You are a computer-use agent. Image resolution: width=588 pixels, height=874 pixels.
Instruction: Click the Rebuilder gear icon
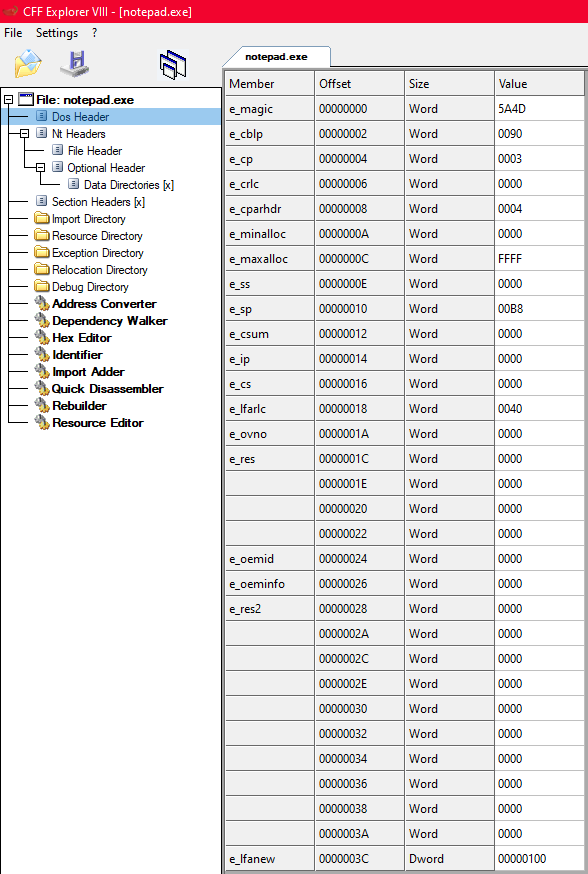[x=42, y=406]
